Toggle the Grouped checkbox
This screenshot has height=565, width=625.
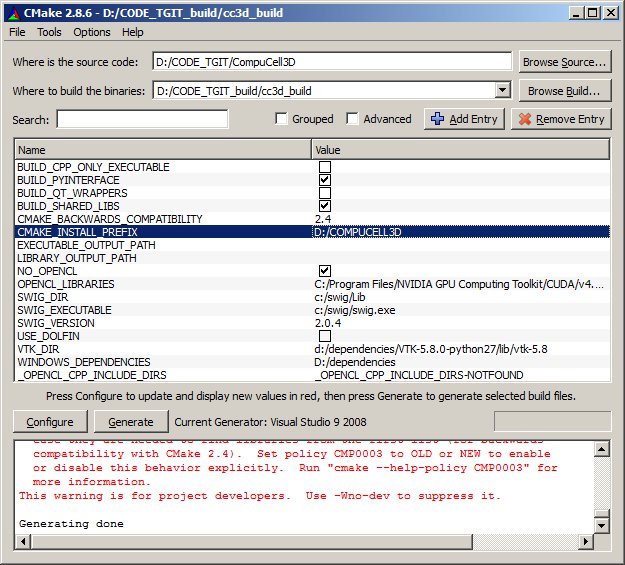tap(282, 119)
